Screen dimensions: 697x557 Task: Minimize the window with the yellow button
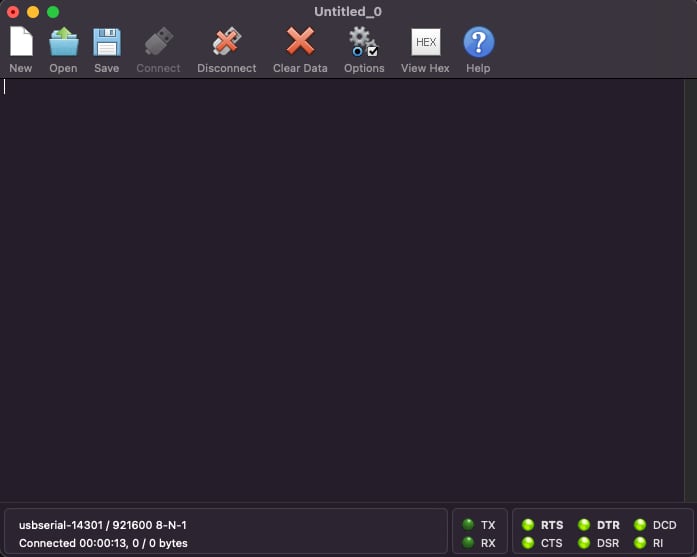pyautogui.click(x=33, y=12)
